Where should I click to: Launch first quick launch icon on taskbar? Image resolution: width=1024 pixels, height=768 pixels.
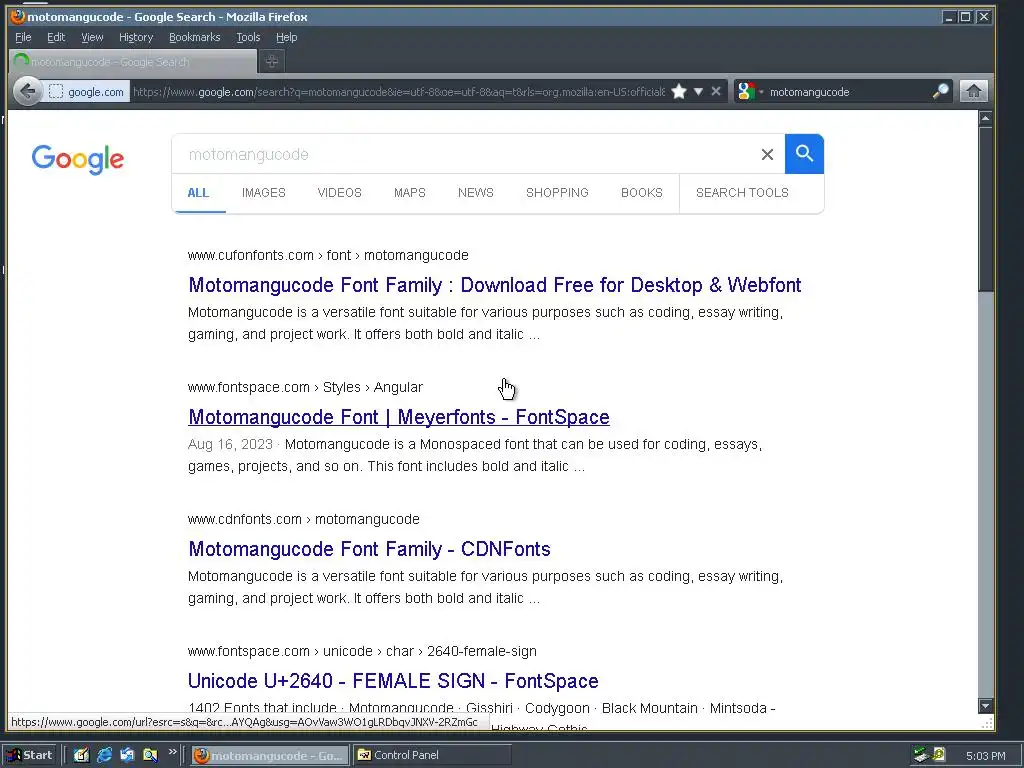click(81, 755)
